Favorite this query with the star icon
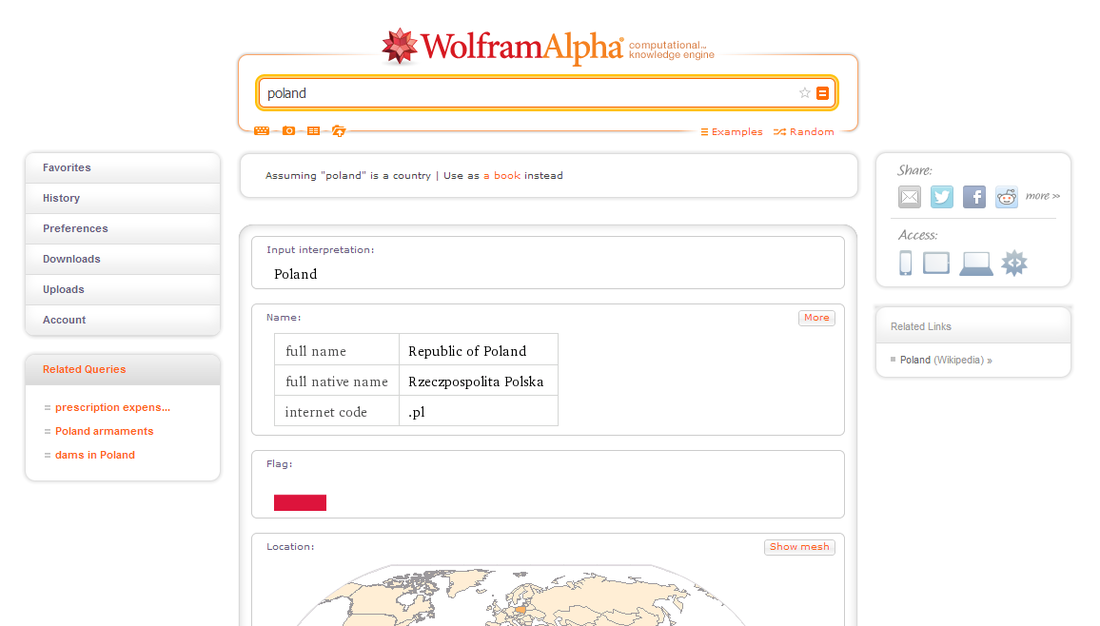 [805, 93]
